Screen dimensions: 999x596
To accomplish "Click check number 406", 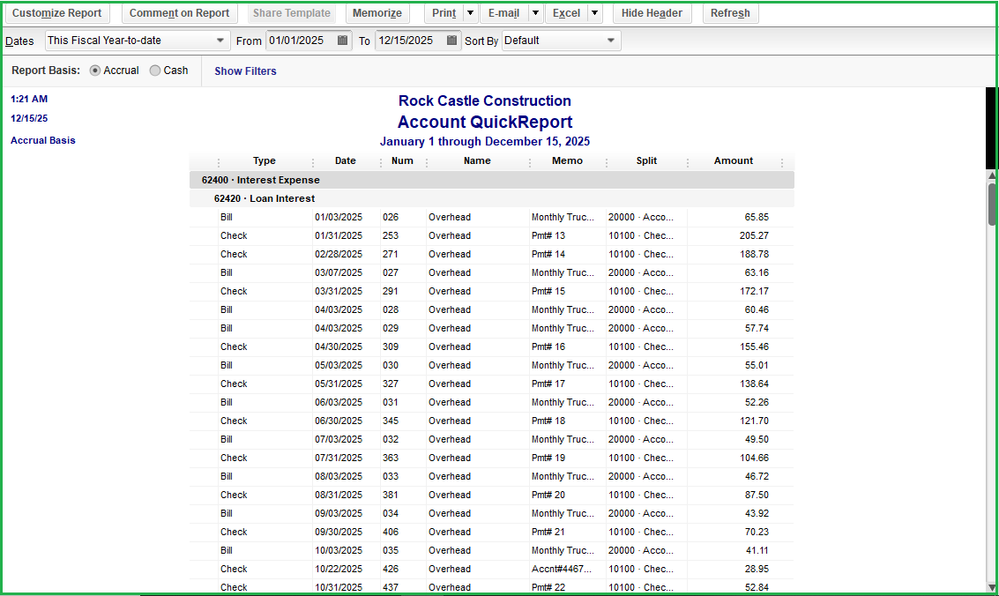I will [391, 531].
